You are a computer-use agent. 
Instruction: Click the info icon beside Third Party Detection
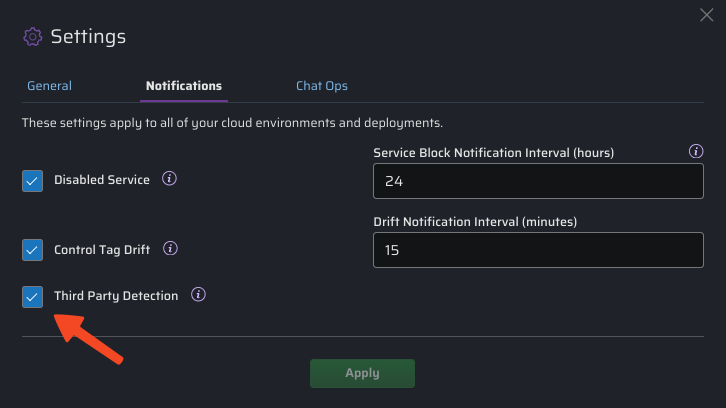pyautogui.click(x=198, y=295)
